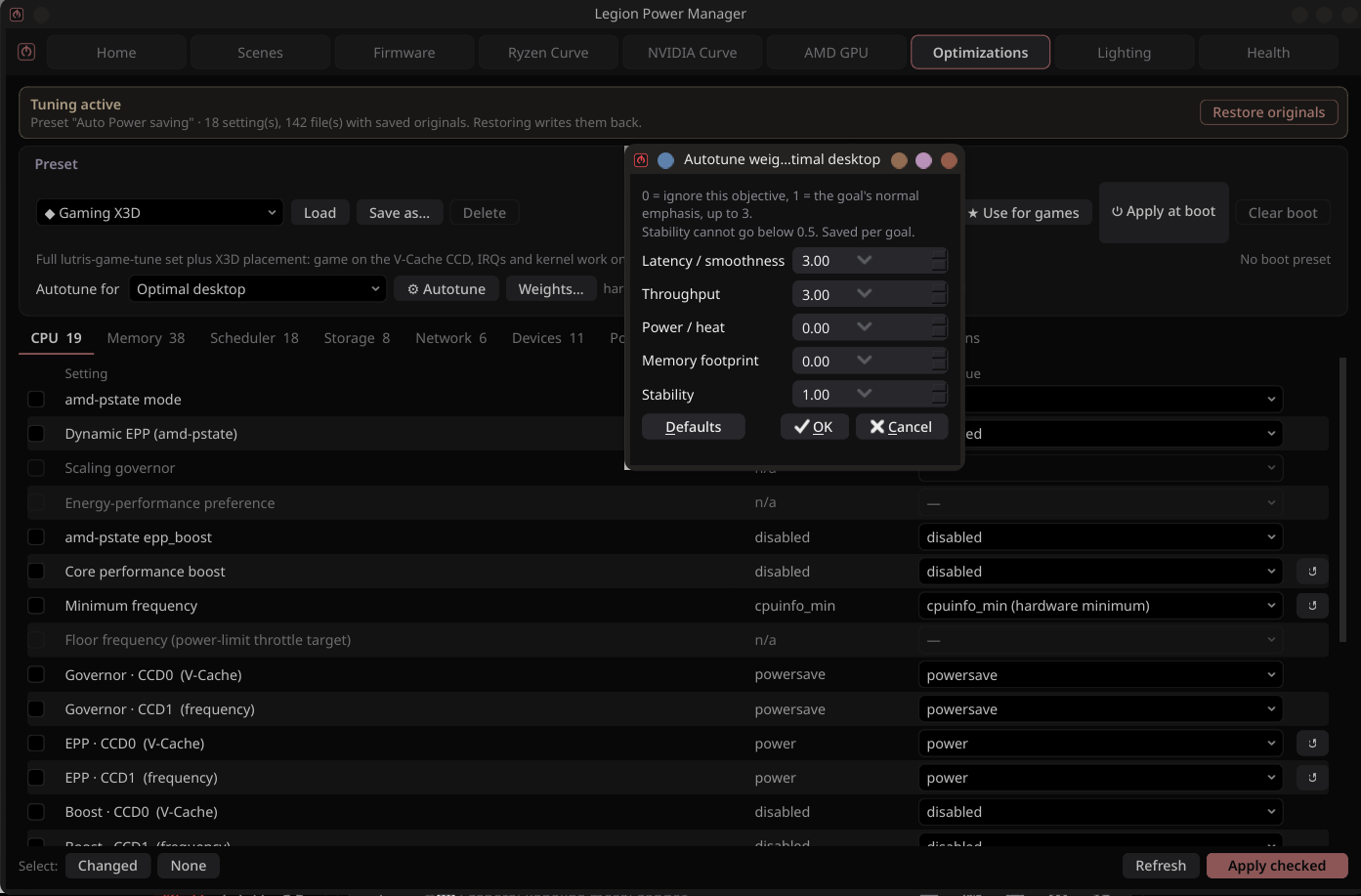
Task: Click the Weights... button
Action: [551, 289]
